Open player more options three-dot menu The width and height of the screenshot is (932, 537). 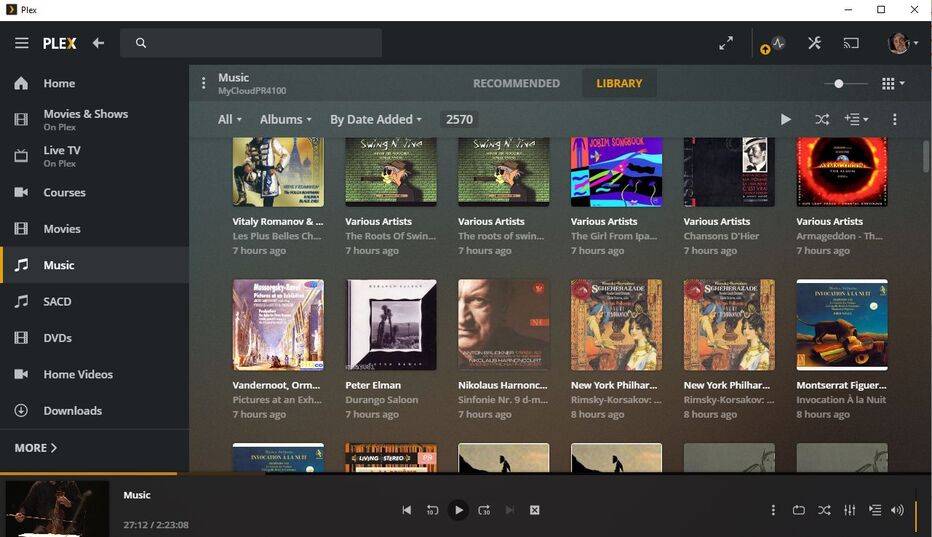773,510
